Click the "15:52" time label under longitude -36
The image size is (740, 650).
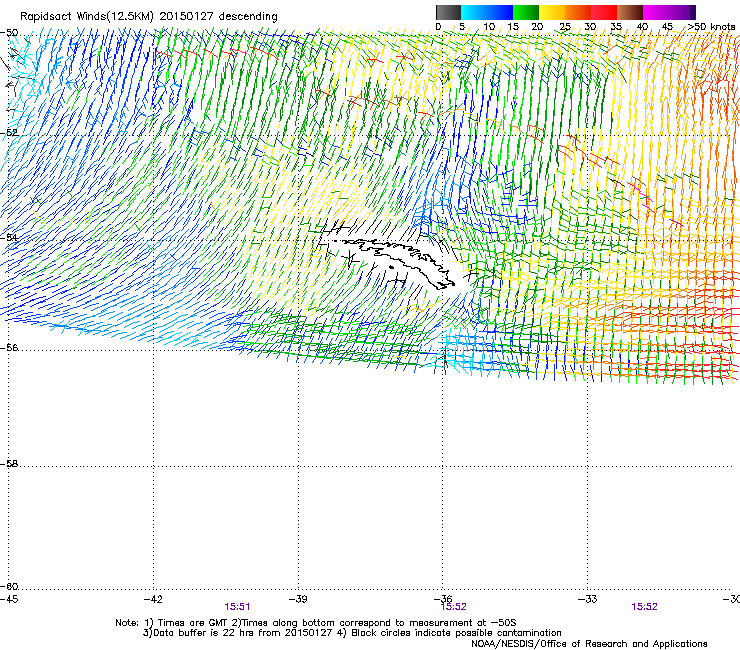point(454,607)
